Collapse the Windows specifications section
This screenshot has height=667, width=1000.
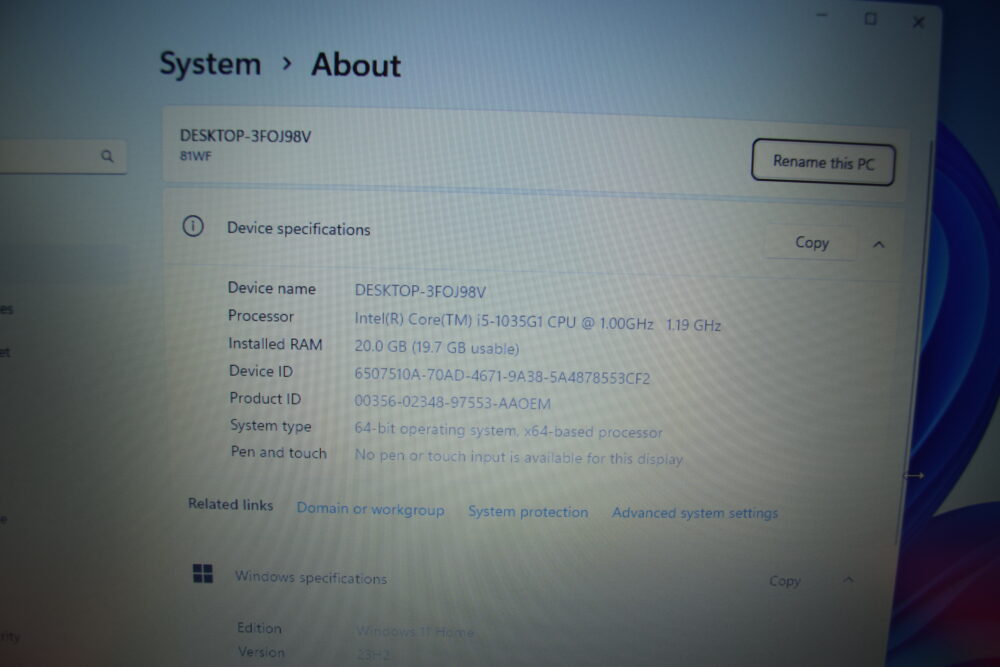pyautogui.click(x=848, y=580)
